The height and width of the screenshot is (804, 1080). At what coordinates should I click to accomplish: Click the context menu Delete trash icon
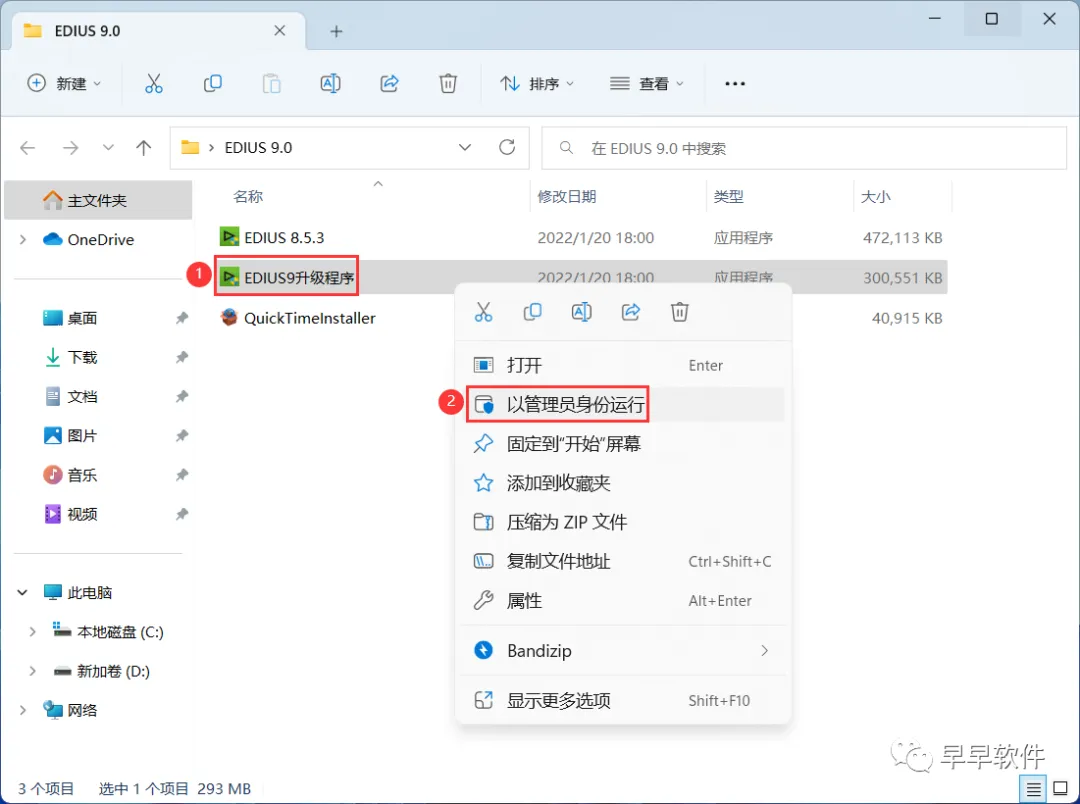(x=680, y=312)
